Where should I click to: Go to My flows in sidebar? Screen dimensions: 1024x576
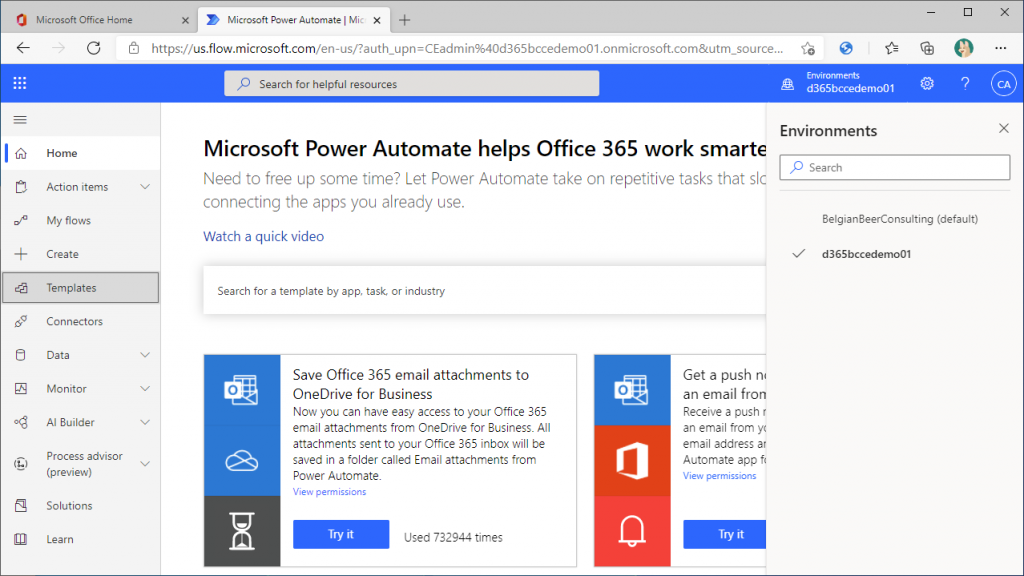(x=69, y=220)
